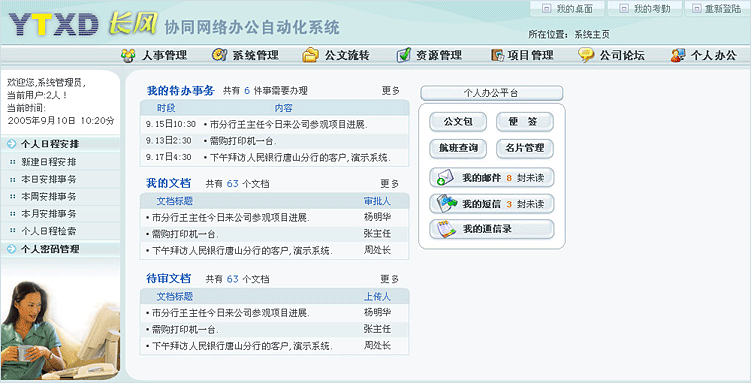The height and width of the screenshot is (383, 751).
Task: Open the 便签 notes button
Action: tap(524, 122)
